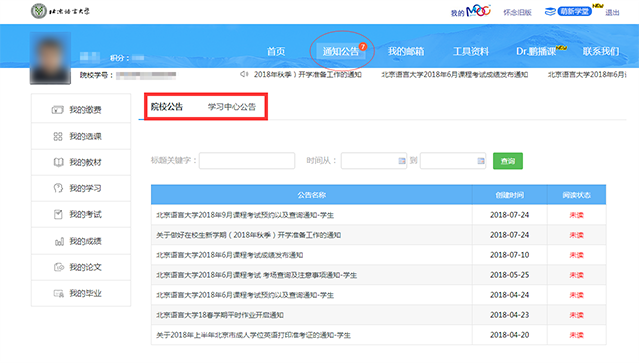
Task: Click the 我的论文 icon
Action: coord(59,267)
